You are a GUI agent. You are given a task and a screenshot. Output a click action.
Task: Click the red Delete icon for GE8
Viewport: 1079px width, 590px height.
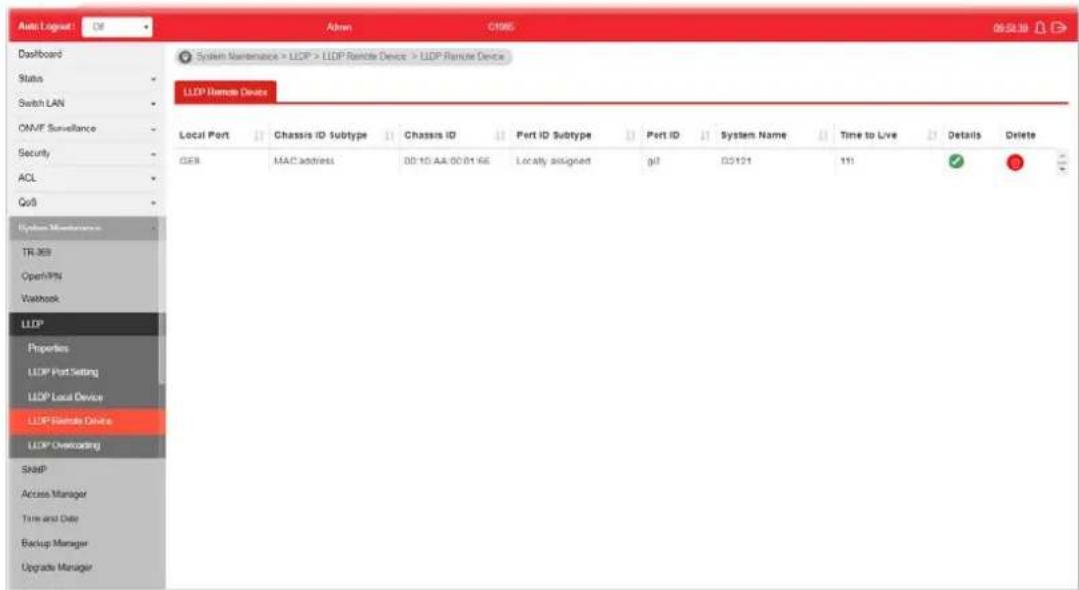coord(1014,162)
